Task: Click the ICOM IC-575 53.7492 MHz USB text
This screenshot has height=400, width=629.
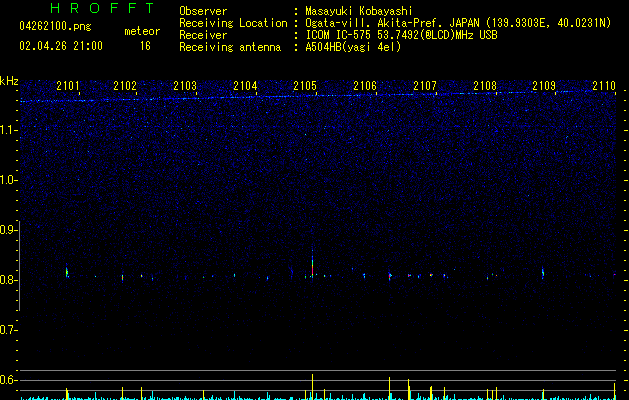Action: tap(401, 35)
